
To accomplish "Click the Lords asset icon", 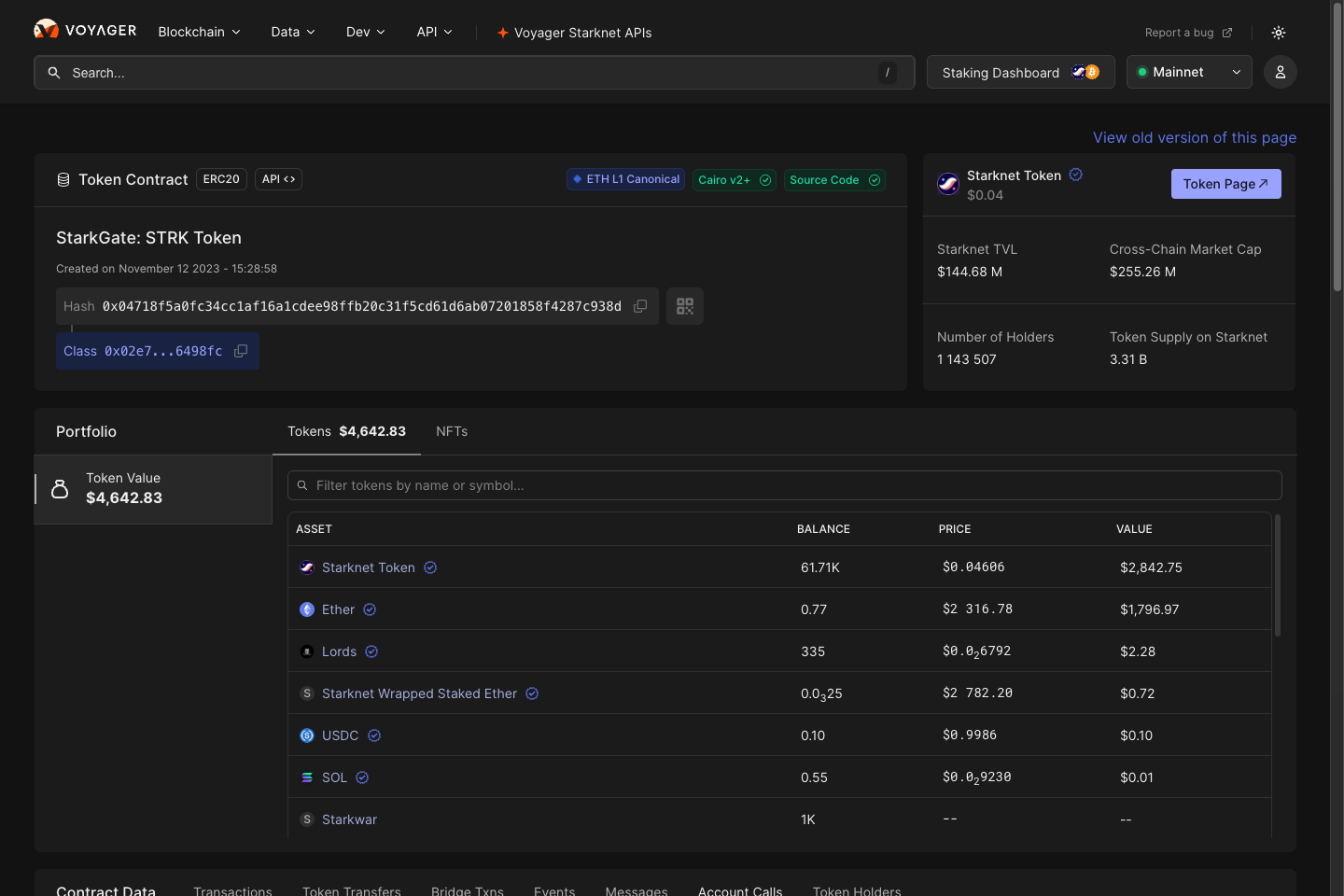I will 307,651.
